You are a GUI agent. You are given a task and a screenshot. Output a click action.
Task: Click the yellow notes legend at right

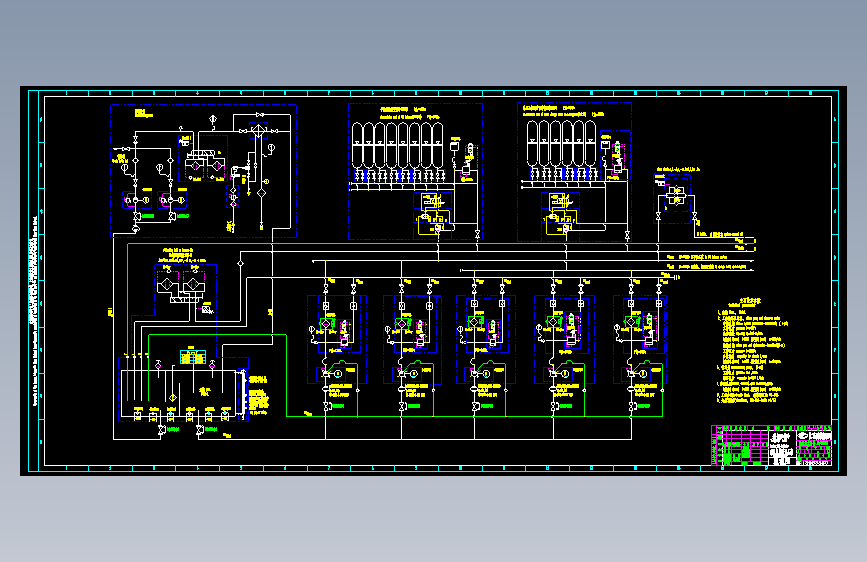tap(752, 351)
